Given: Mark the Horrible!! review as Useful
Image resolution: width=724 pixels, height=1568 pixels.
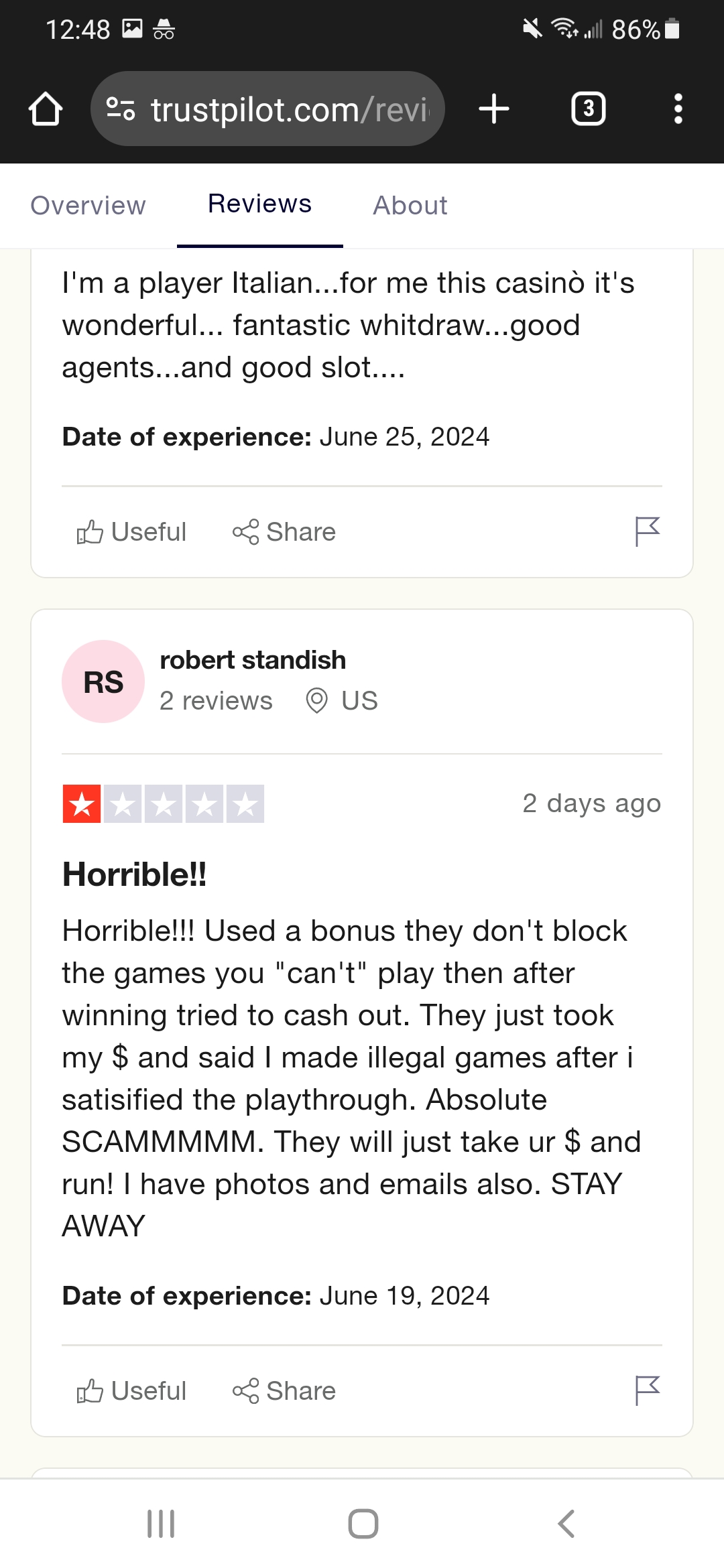Looking at the screenshot, I should 131,1391.
